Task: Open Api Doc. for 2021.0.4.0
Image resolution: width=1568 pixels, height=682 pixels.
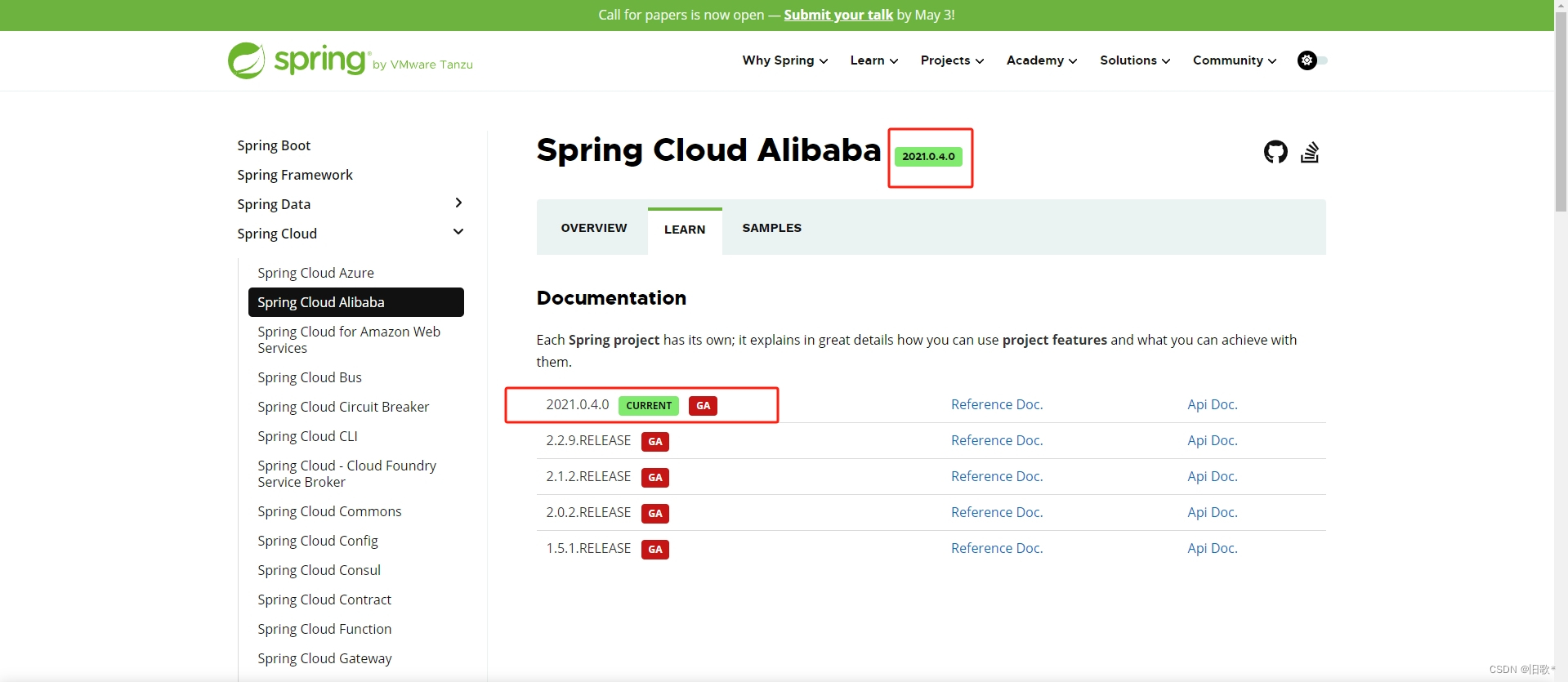Action: pyautogui.click(x=1213, y=404)
